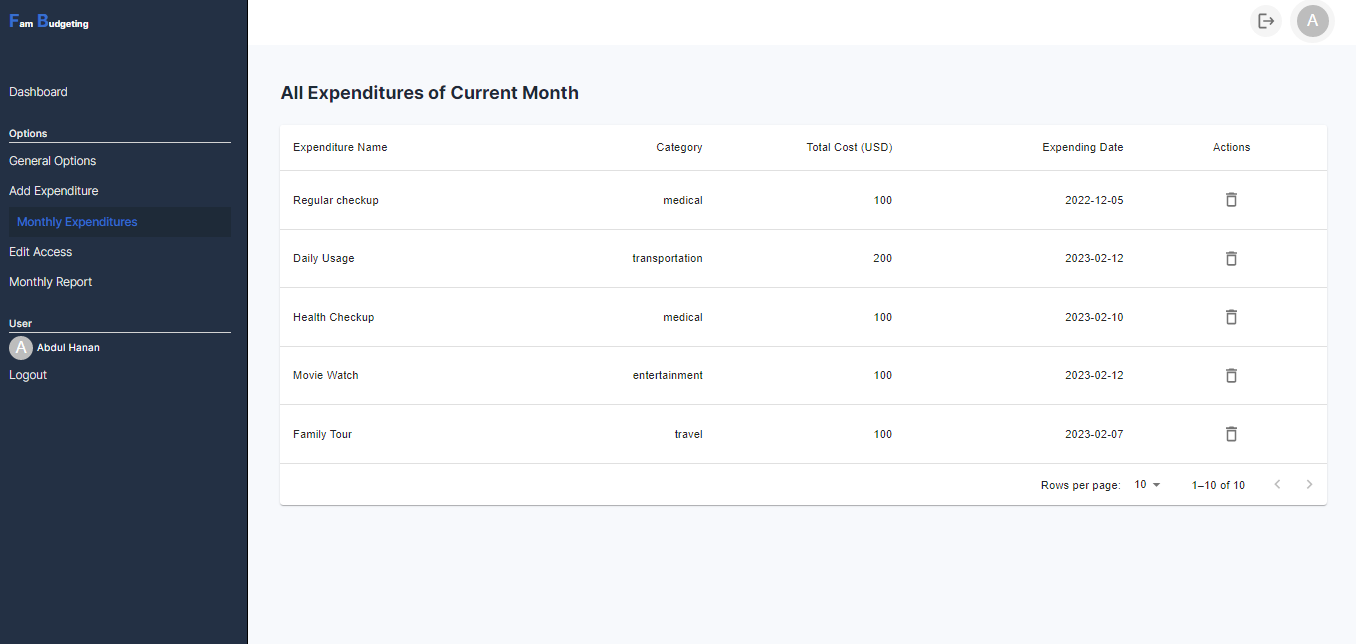Select Monthly Expenditures in sidebar
1356x644 pixels.
pos(77,222)
